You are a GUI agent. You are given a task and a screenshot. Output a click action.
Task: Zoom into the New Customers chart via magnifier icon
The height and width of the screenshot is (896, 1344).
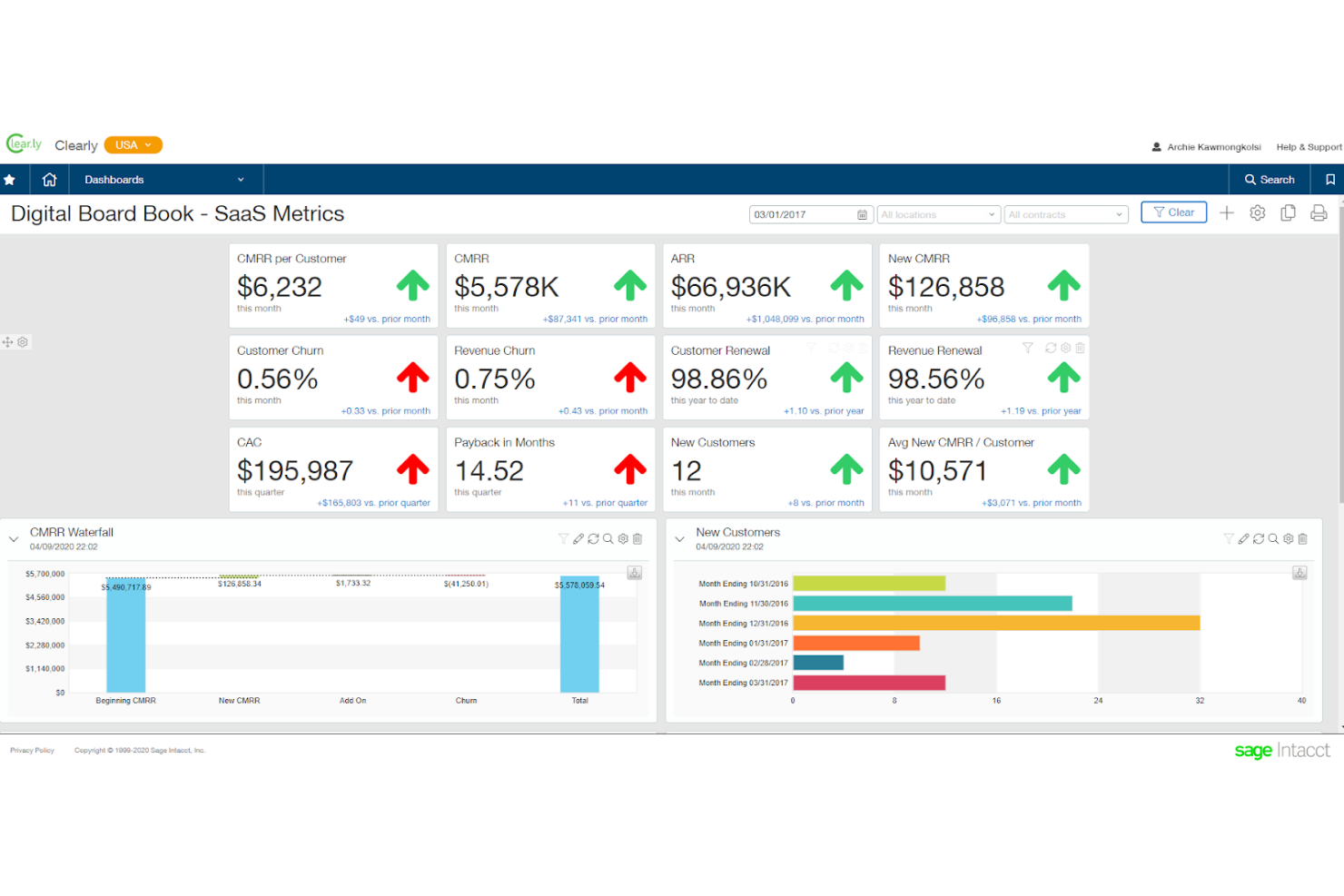pos(1273,538)
